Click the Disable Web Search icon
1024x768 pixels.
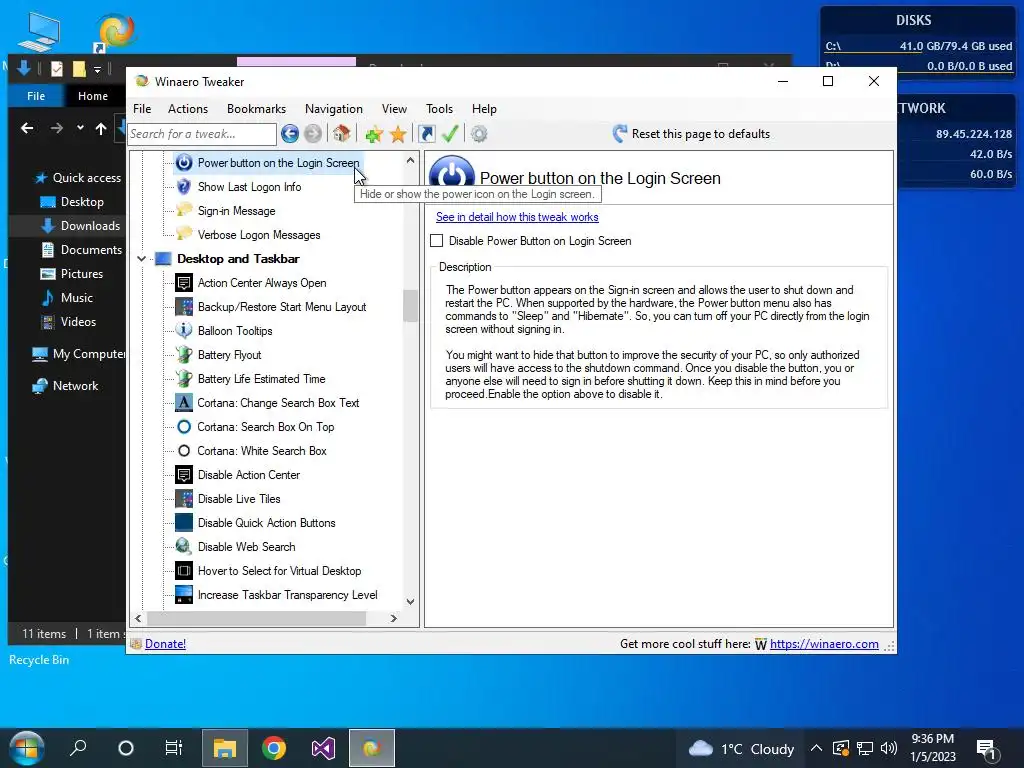184,547
